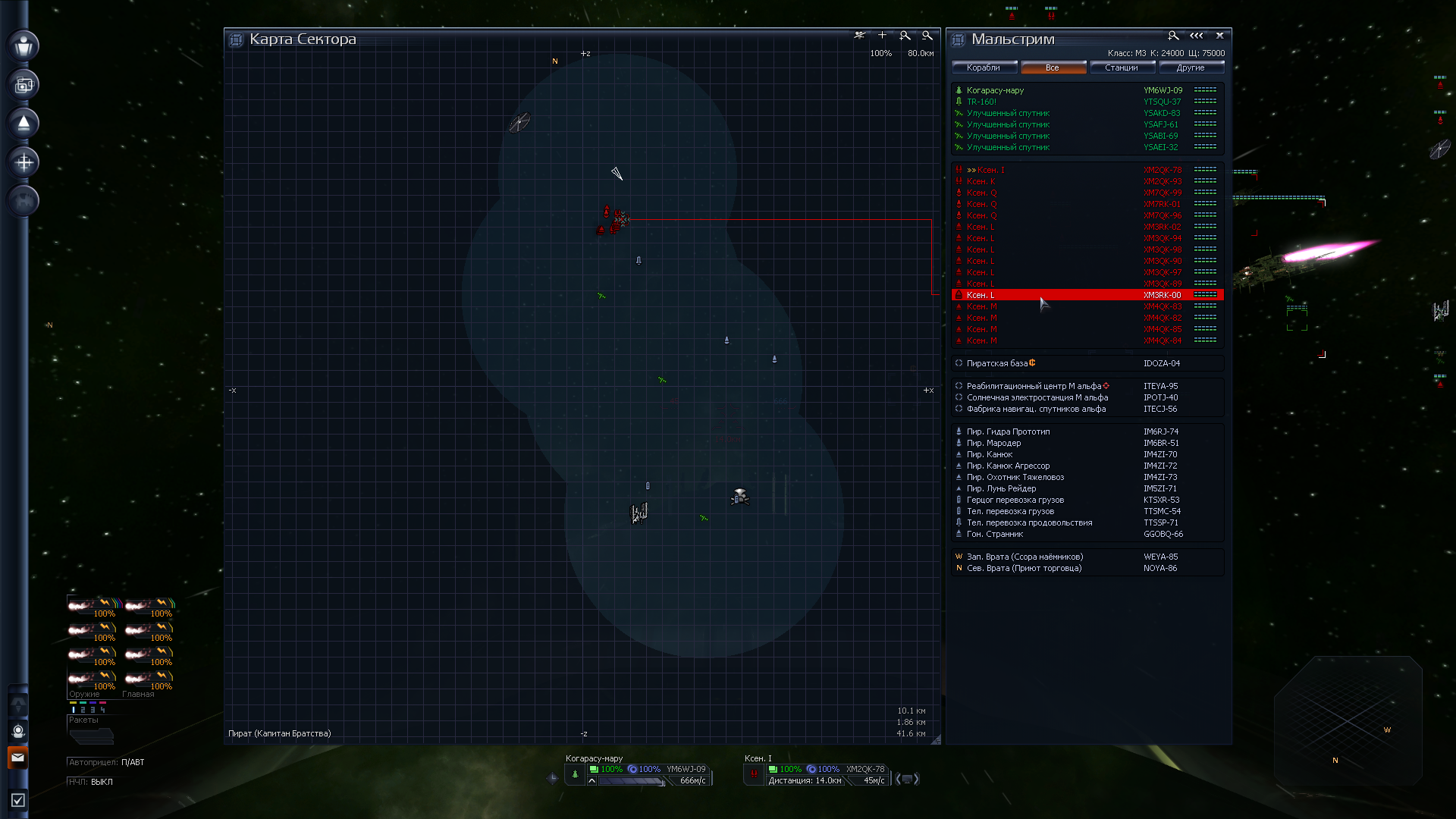Select Зап. Врата (Ссора наёмников)
1456x819 pixels.
pyautogui.click(x=1087, y=557)
